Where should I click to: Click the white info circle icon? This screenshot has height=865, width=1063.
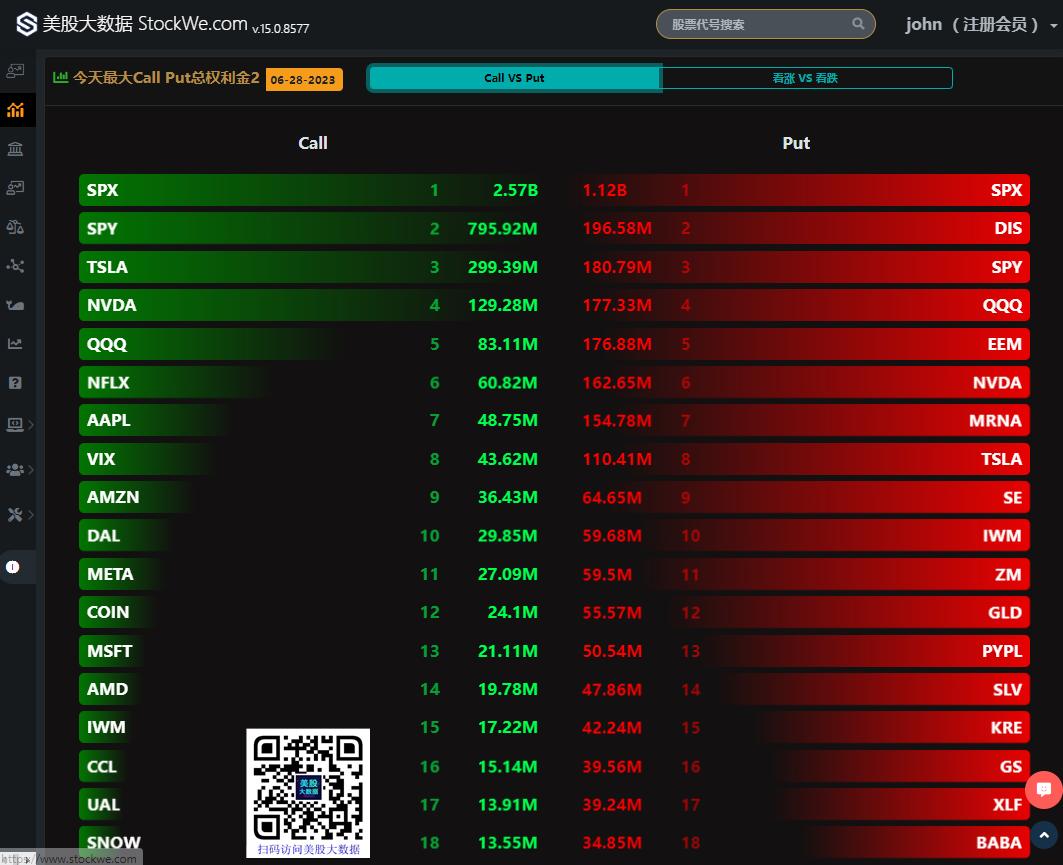tap(13, 567)
